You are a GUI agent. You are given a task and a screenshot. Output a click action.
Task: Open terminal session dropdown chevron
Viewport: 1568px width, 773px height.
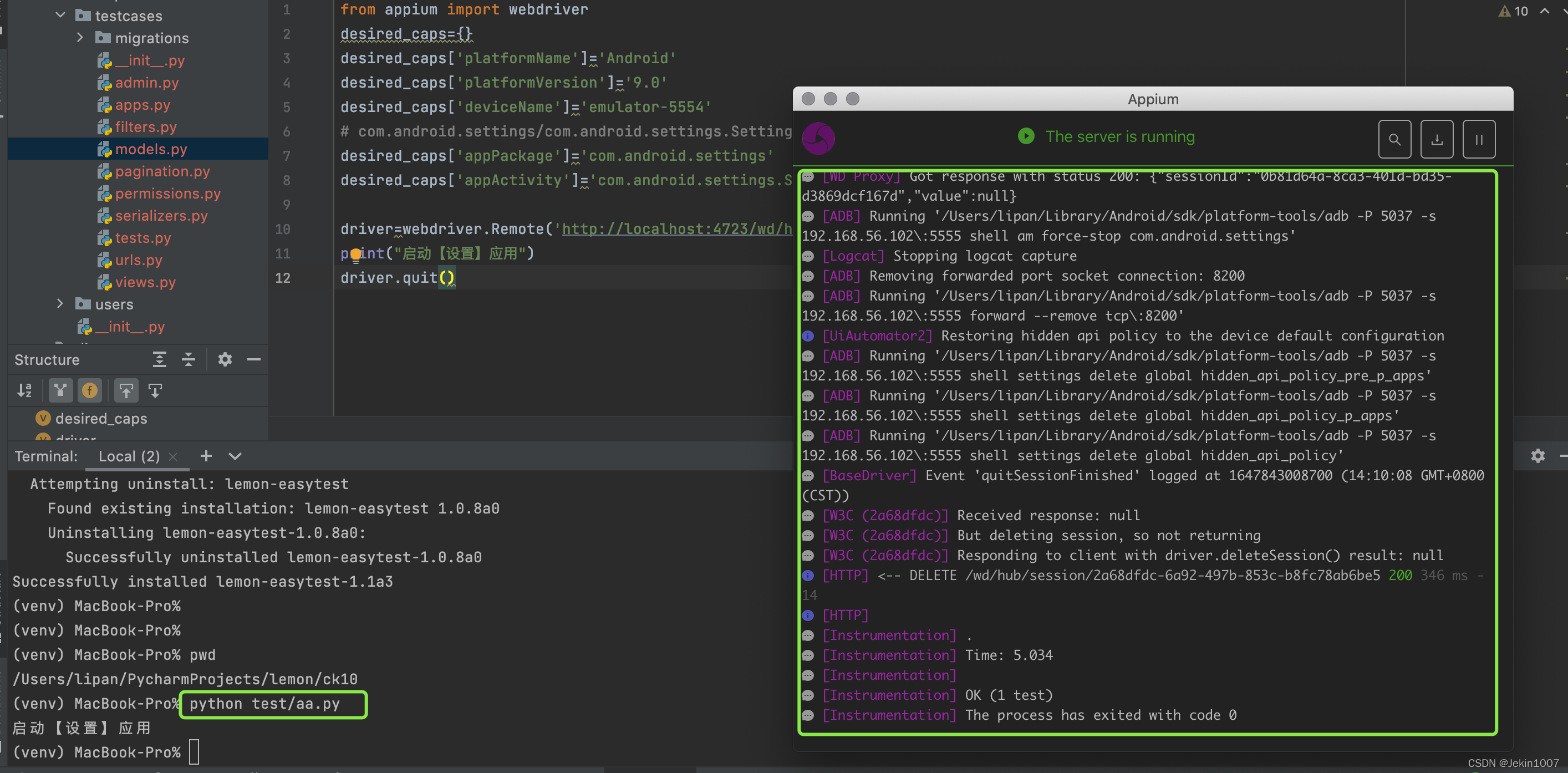235,456
